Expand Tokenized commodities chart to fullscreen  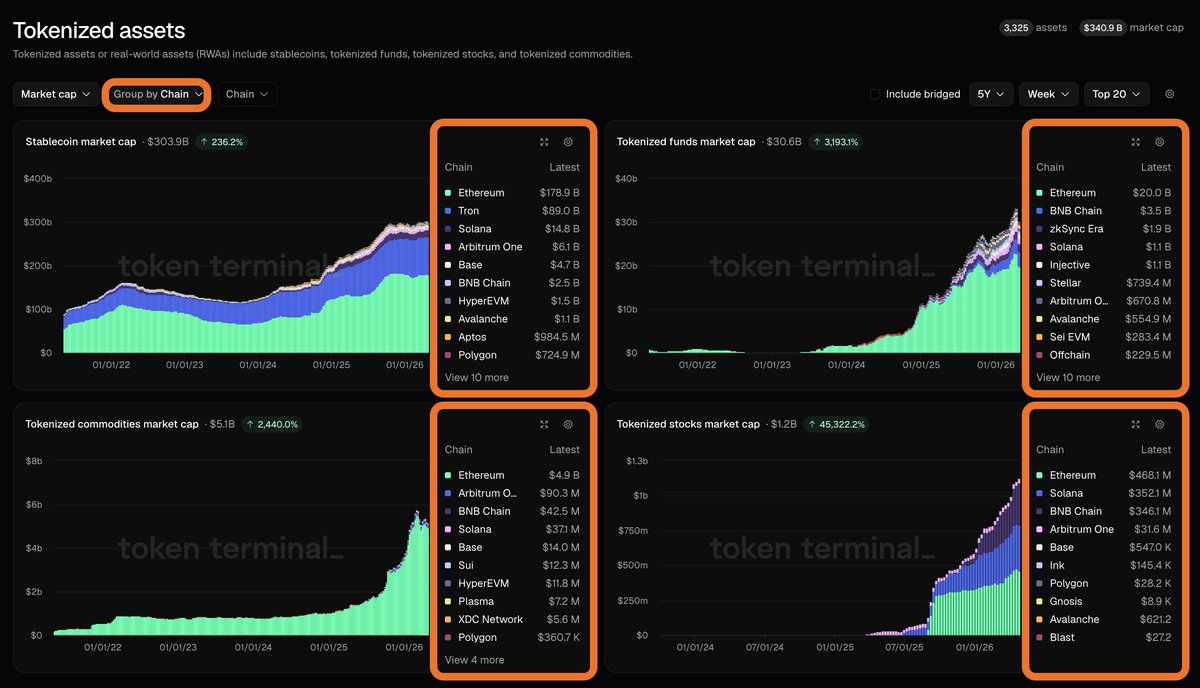click(x=544, y=424)
